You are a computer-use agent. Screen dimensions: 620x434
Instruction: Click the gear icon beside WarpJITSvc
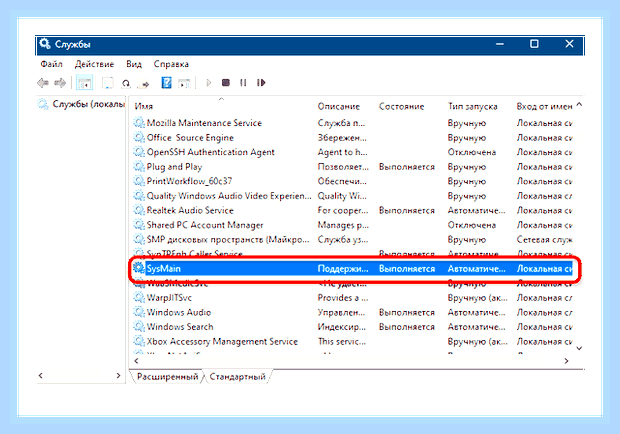(x=139, y=298)
